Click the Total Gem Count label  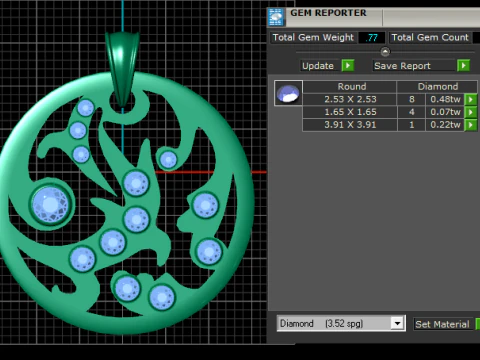point(430,37)
